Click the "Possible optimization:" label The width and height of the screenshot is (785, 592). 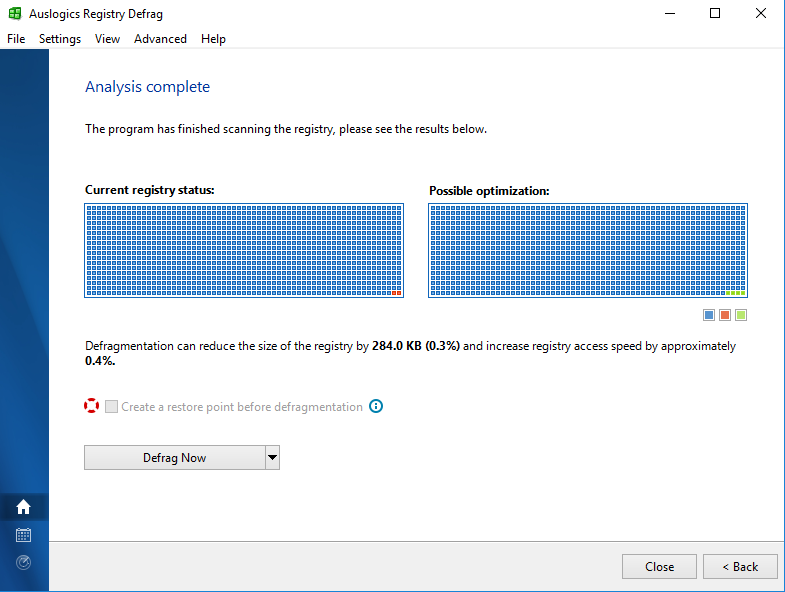coord(489,191)
